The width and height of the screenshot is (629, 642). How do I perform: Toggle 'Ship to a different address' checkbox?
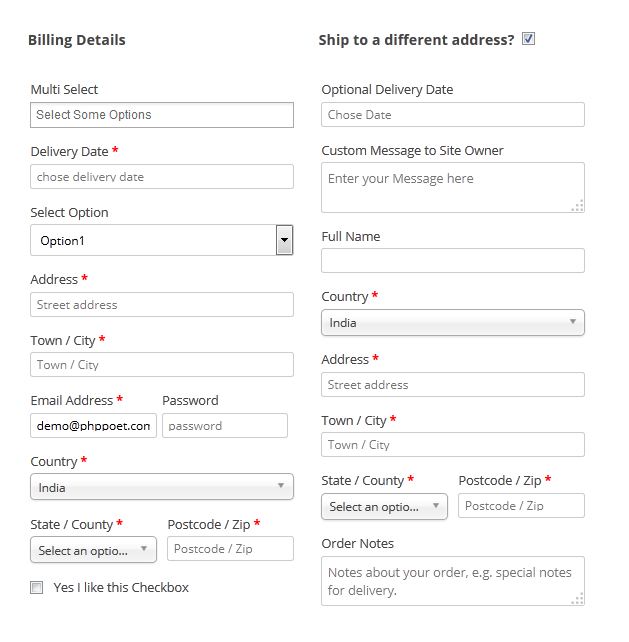pos(528,39)
